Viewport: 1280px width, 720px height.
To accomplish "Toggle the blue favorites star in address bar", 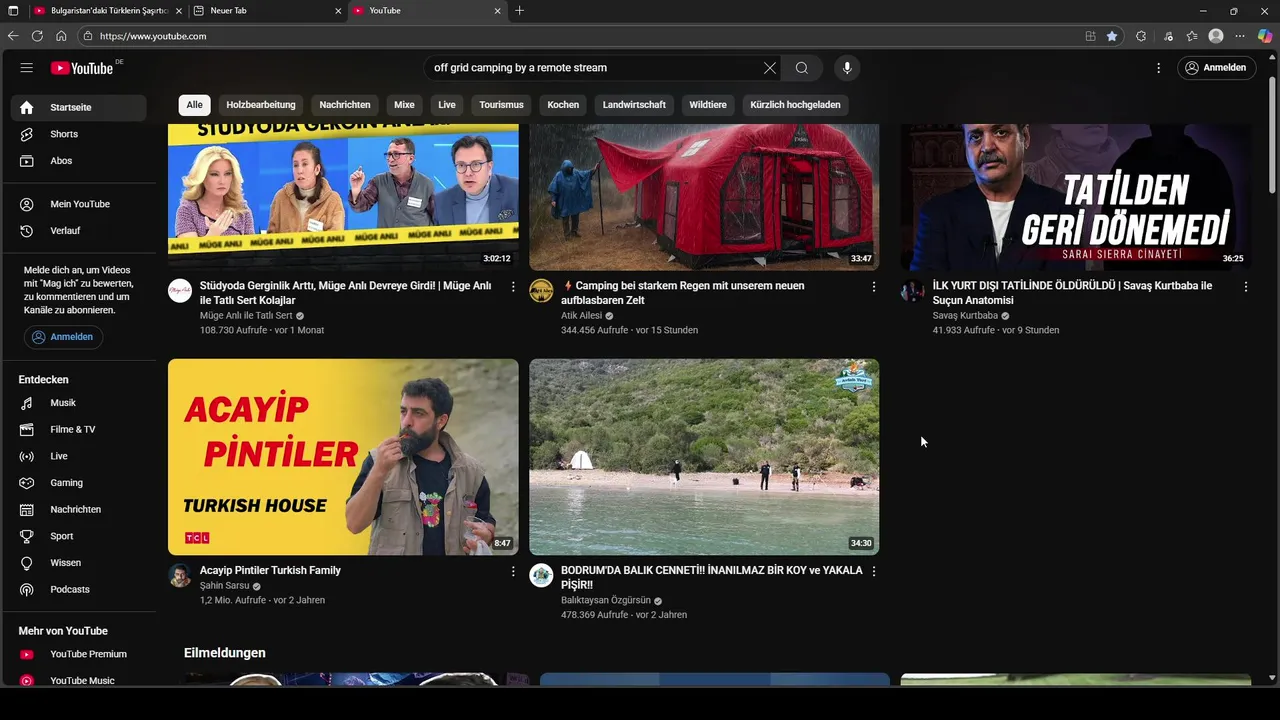I will click(x=1112, y=36).
